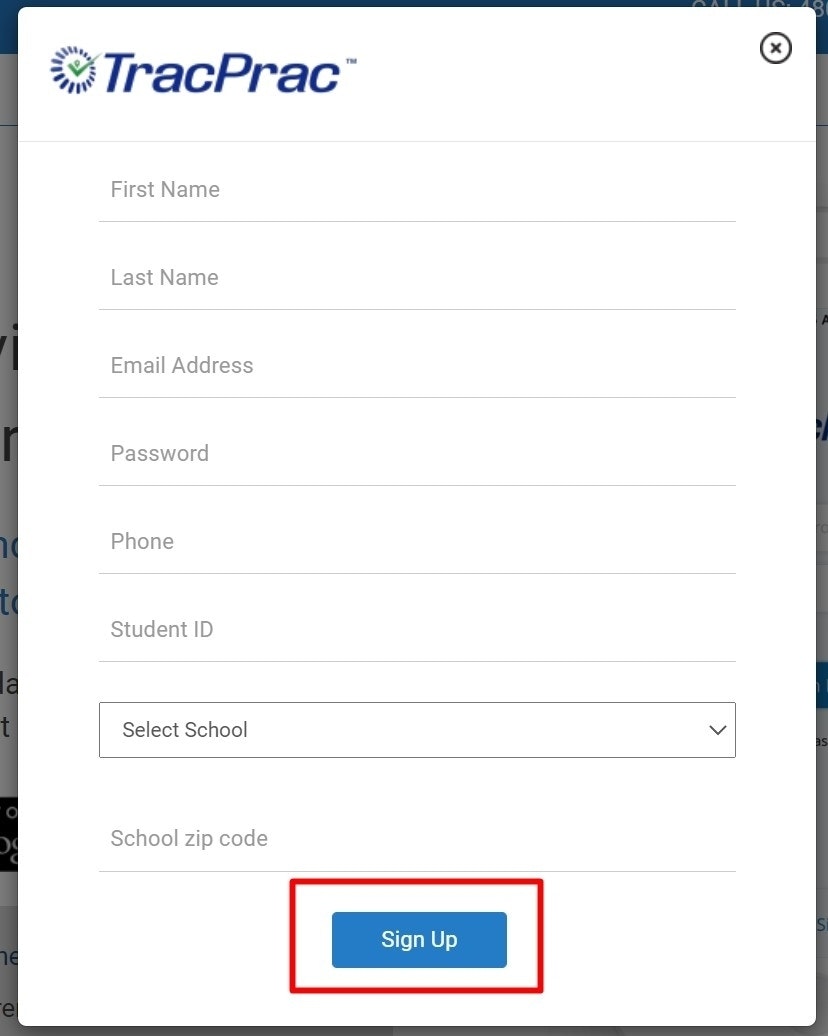The image size is (828, 1036).
Task: Click the TracPrac wordmark text
Action: click(x=220, y=72)
